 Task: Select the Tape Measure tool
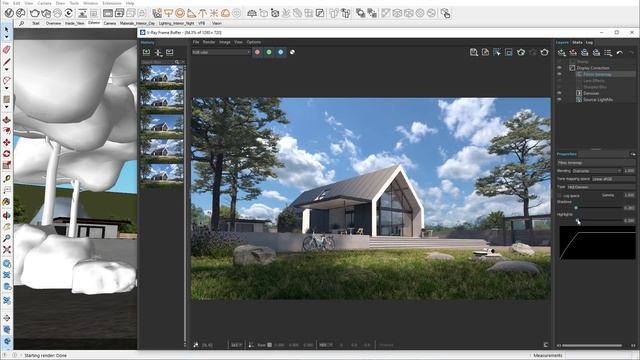coord(7,178)
